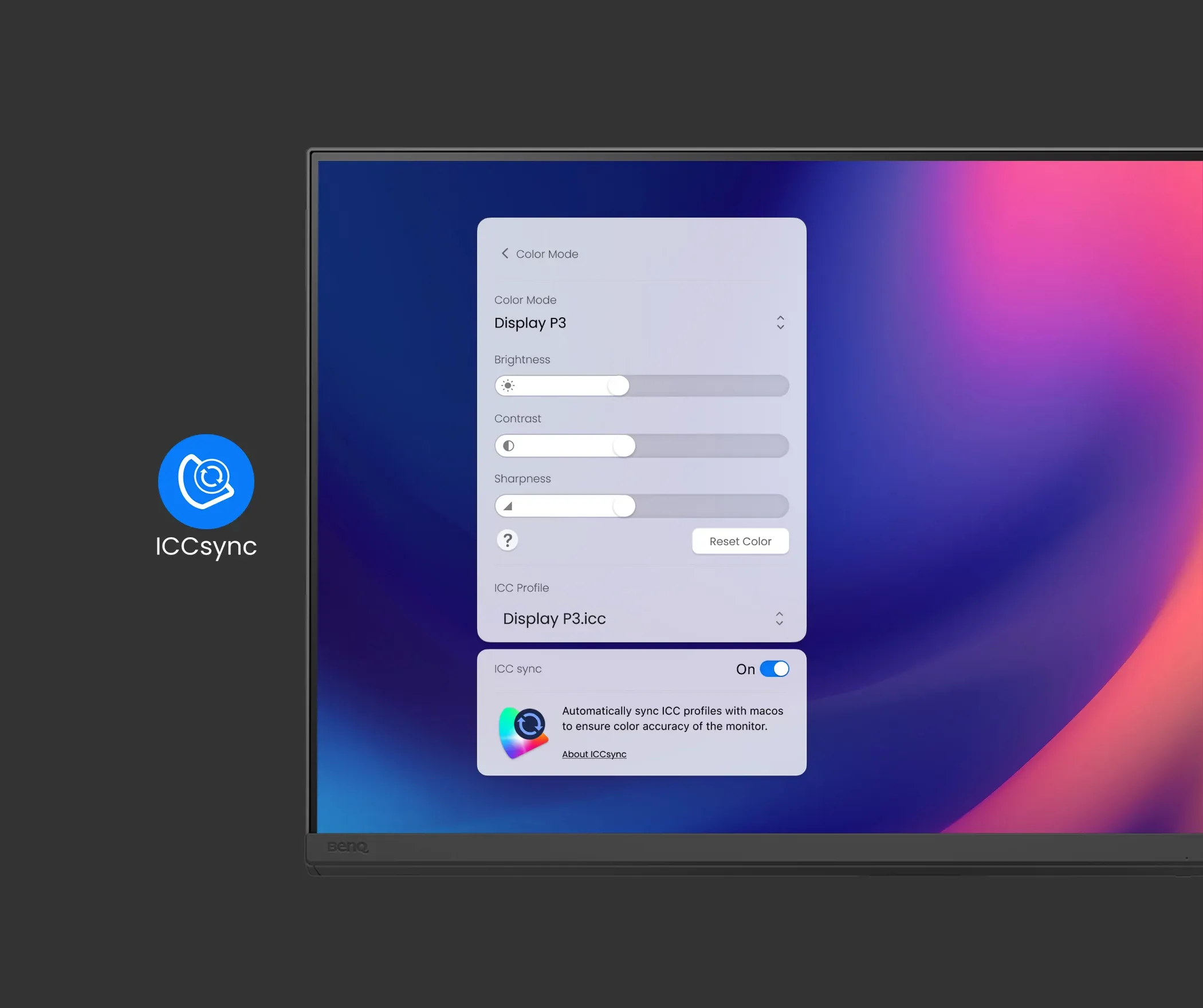1203x1008 pixels.
Task: Click the back chevron beside Color Mode
Action: (x=505, y=254)
